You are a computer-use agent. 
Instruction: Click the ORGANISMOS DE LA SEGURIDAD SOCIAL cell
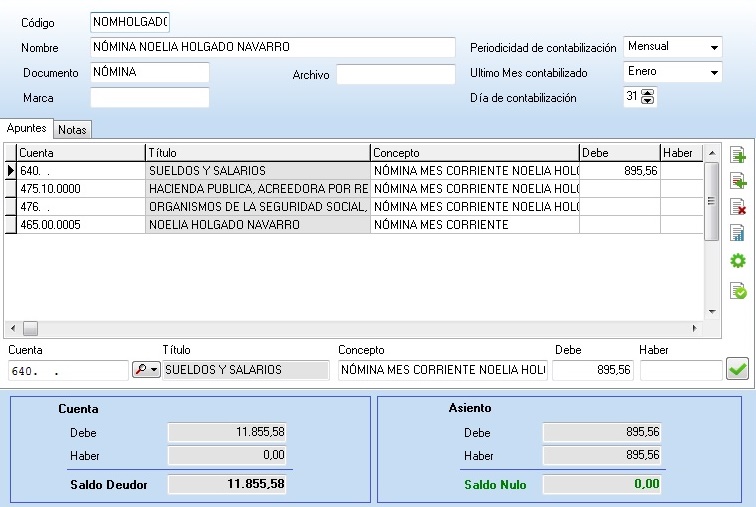[257, 207]
